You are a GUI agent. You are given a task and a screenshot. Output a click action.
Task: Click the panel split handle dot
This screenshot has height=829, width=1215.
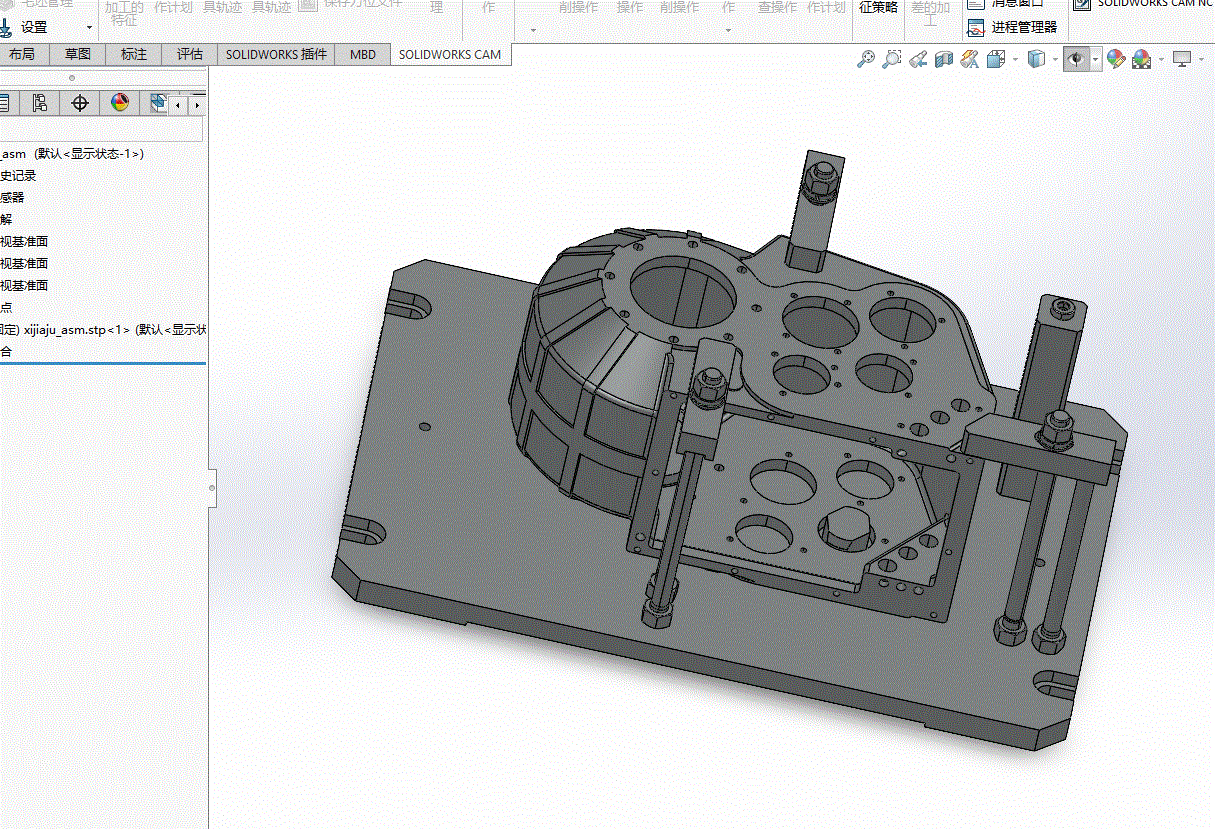point(71,77)
